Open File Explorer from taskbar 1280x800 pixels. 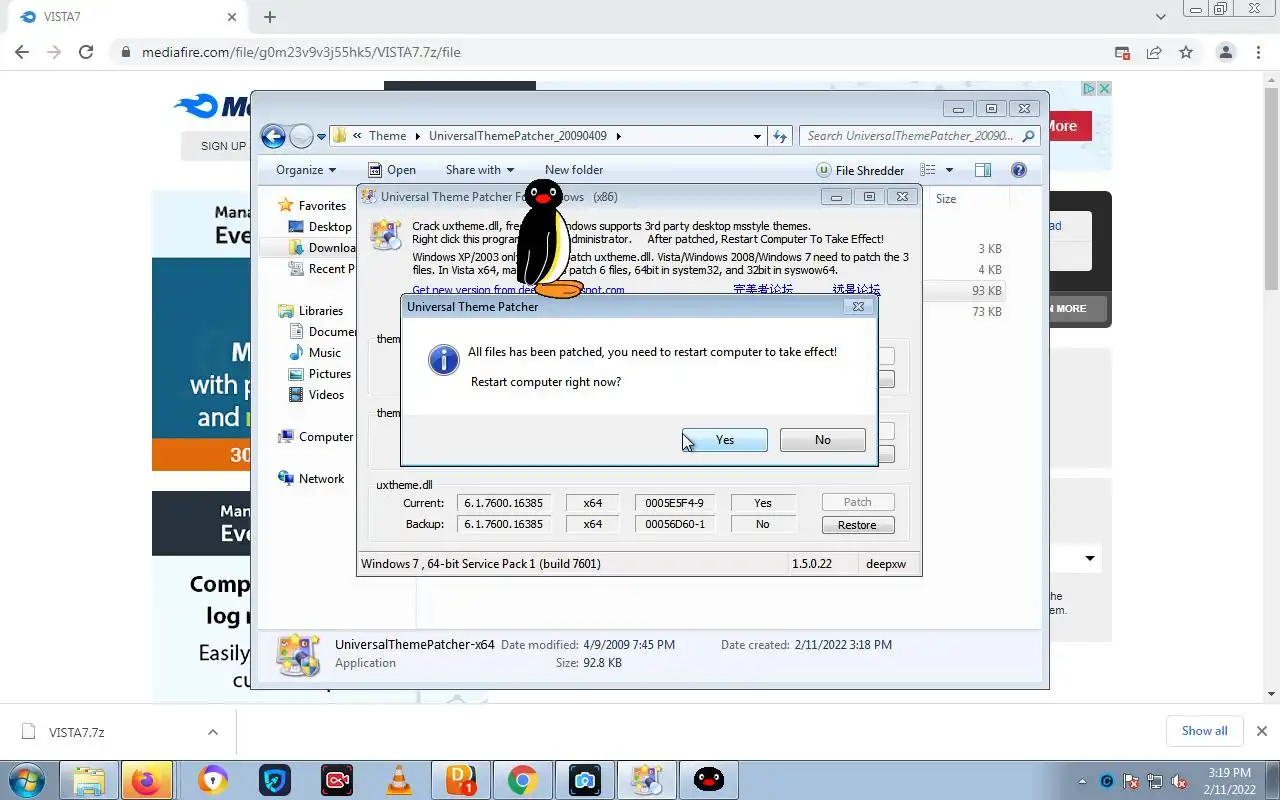(89, 780)
